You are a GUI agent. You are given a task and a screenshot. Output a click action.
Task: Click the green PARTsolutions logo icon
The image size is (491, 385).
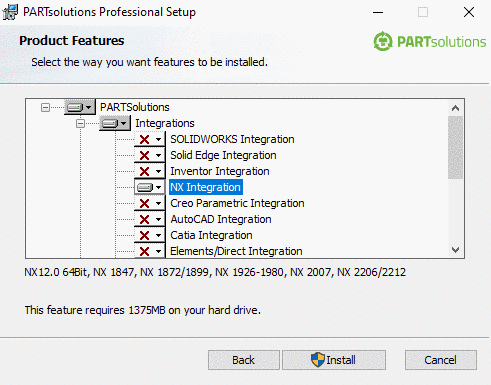[x=383, y=42]
